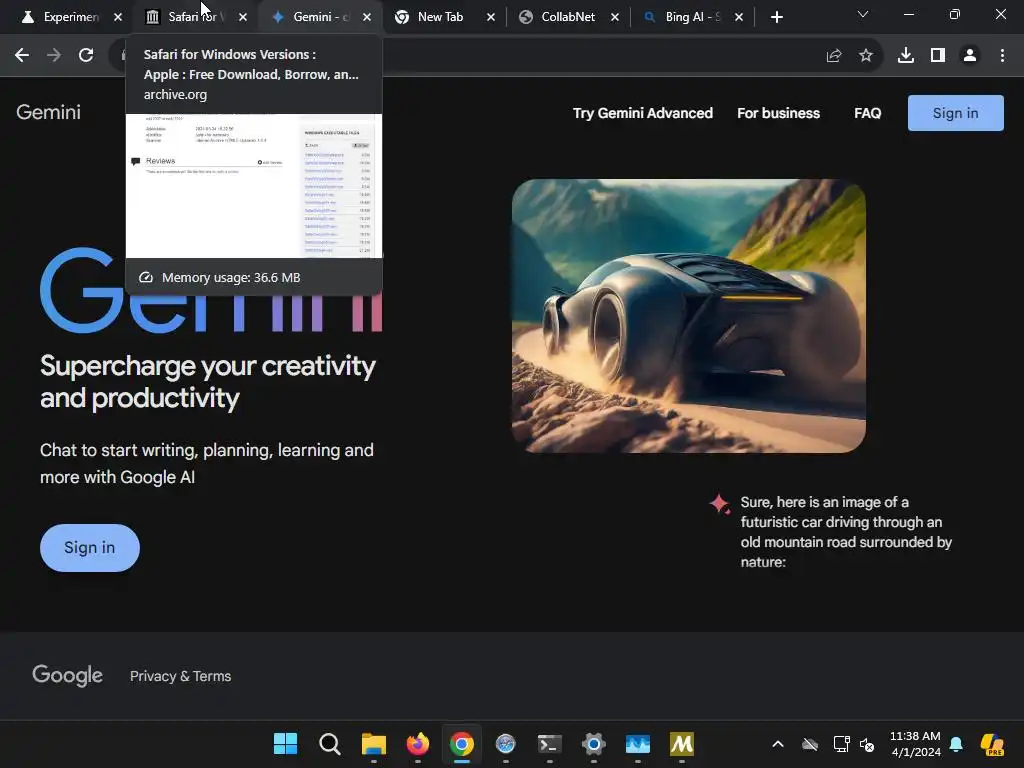Open Chrome three-dot menu

pos(1002,56)
